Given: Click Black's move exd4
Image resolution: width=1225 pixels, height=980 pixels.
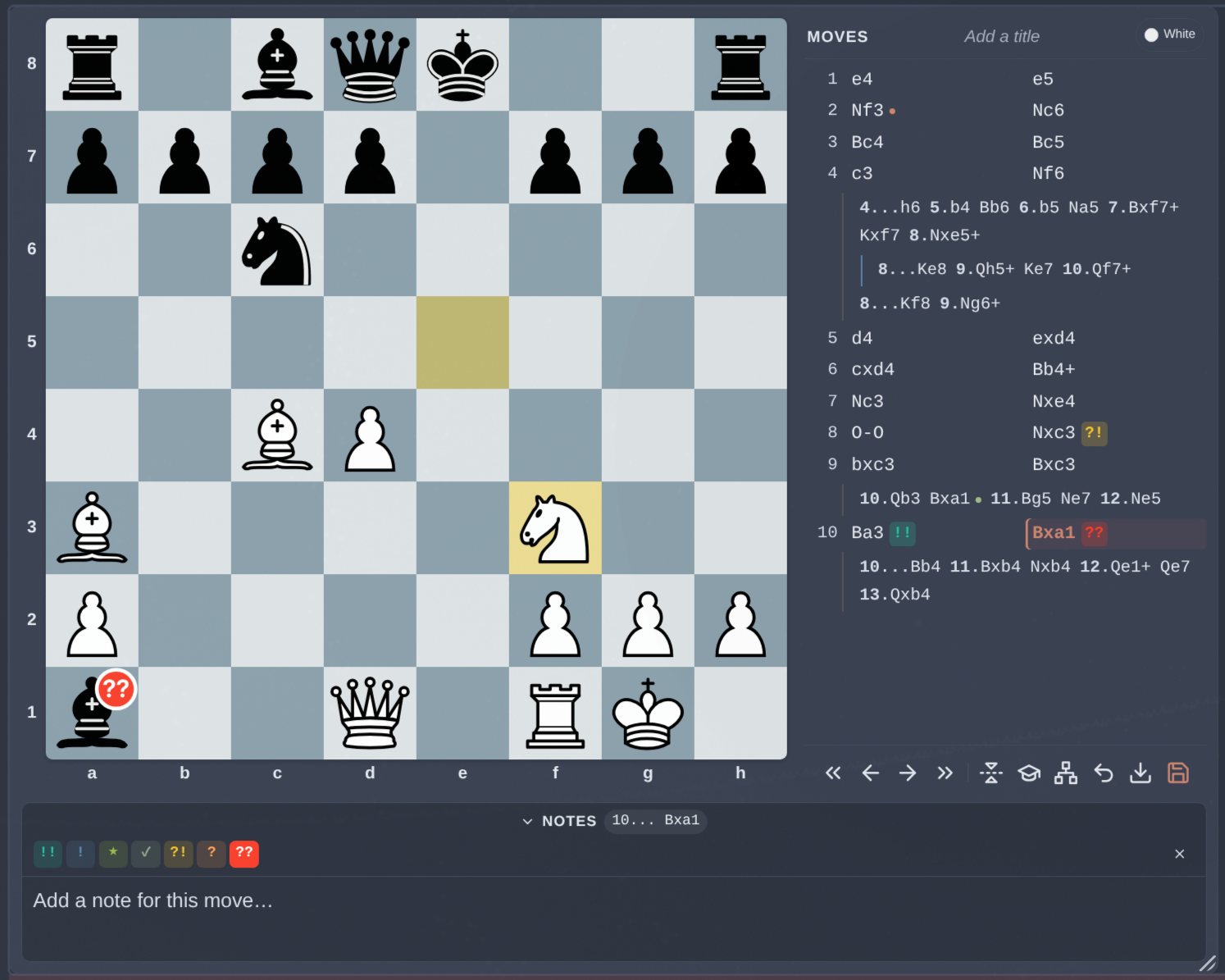Looking at the screenshot, I should tap(1054, 339).
